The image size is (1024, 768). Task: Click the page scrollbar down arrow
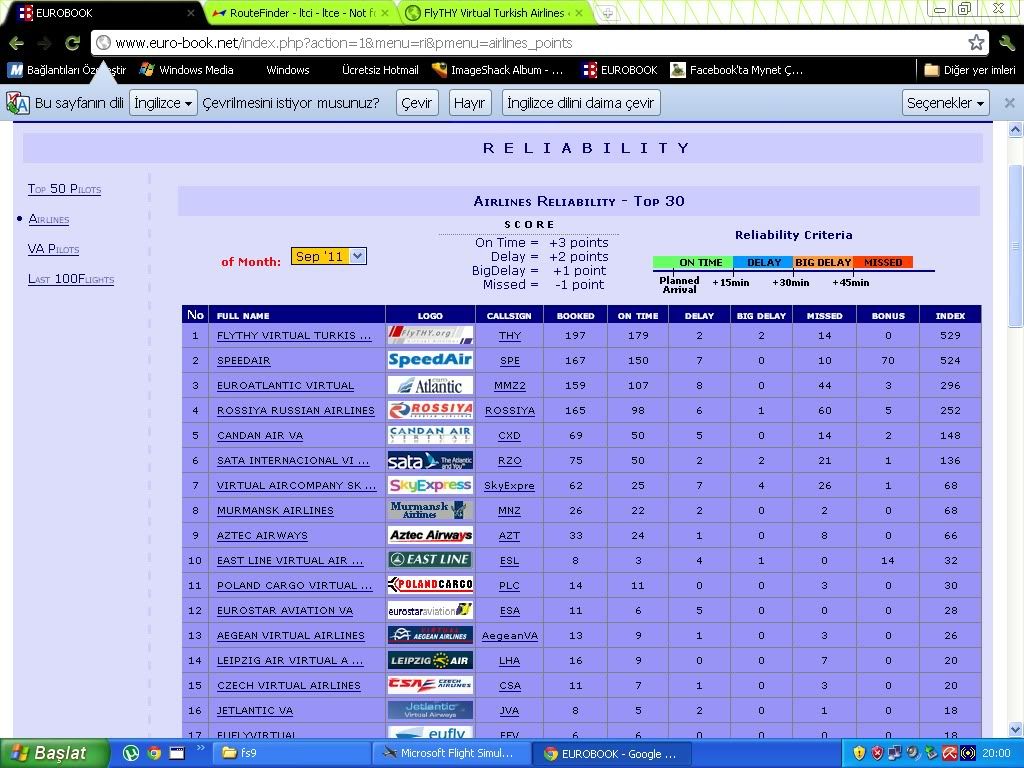click(x=1015, y=730)
